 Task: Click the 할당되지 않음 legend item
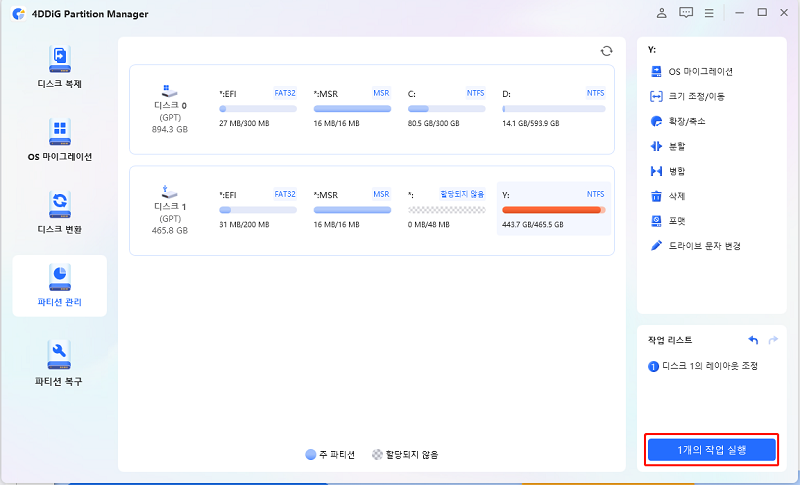(x=405, y=455)
